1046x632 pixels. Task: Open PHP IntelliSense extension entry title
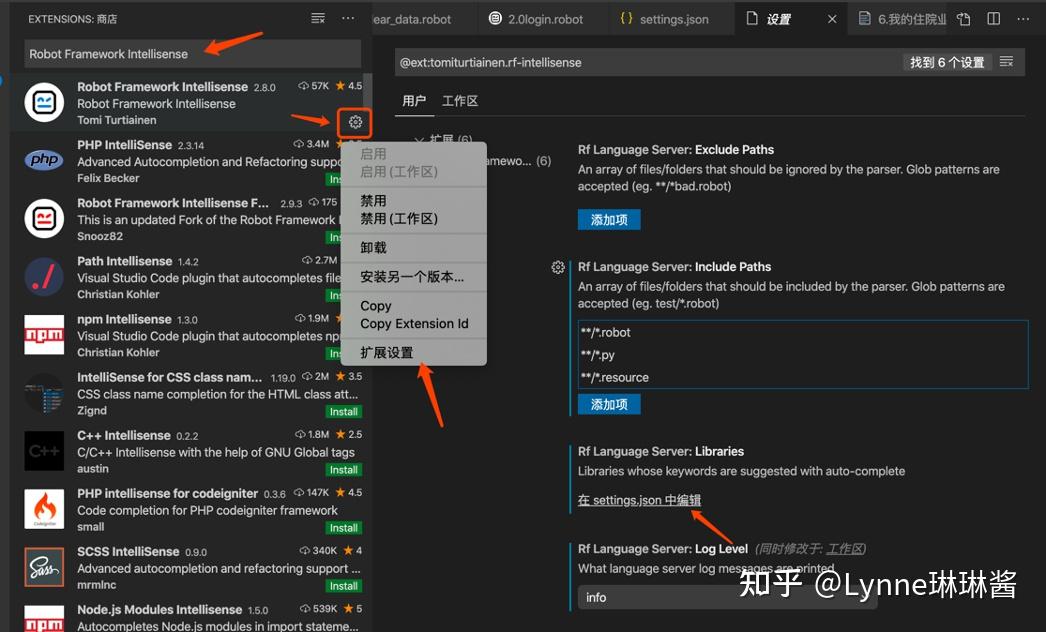[124, 145]
